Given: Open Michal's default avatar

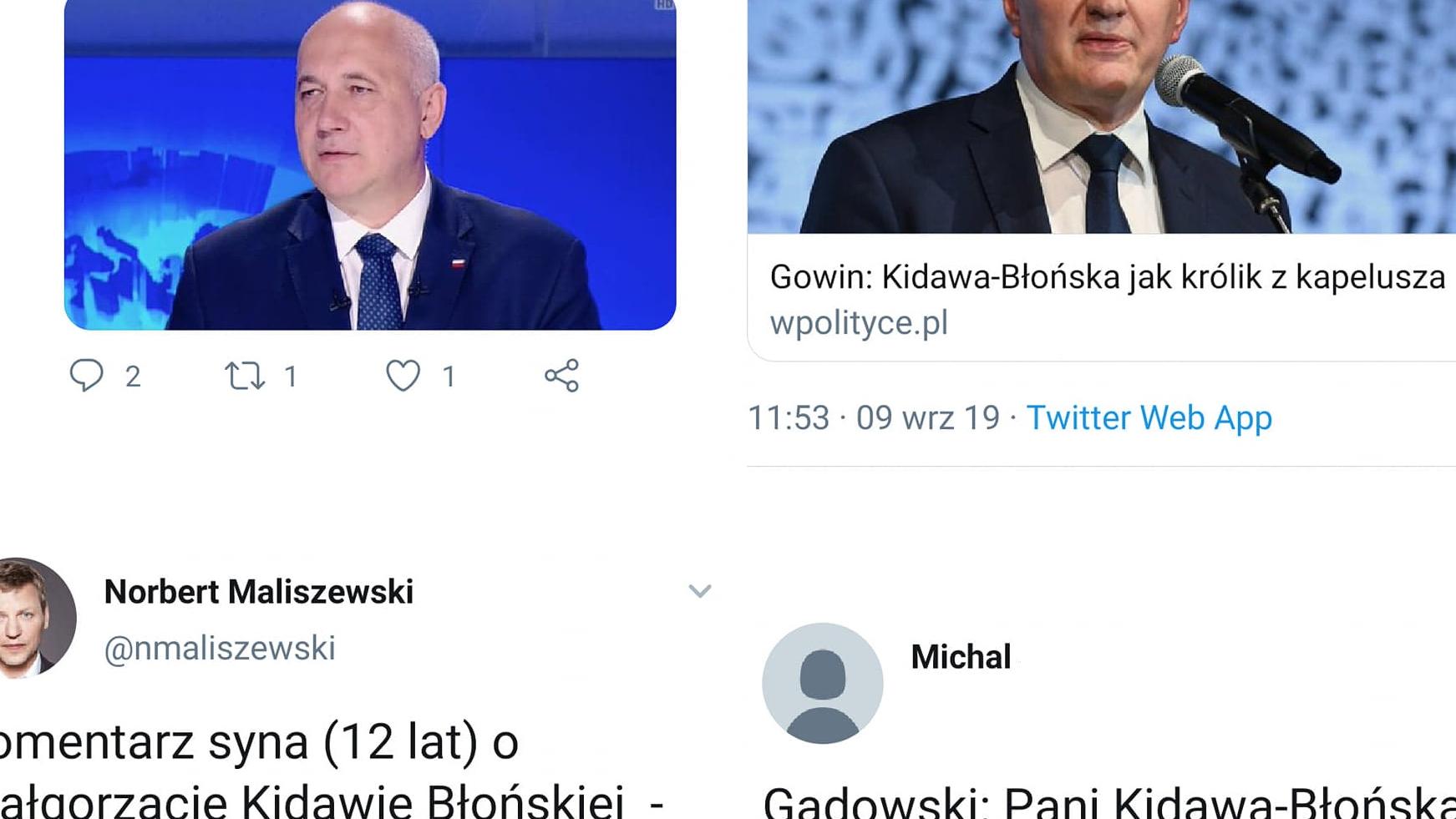Looking at the screenshot, I should click(x=823, y=683).
